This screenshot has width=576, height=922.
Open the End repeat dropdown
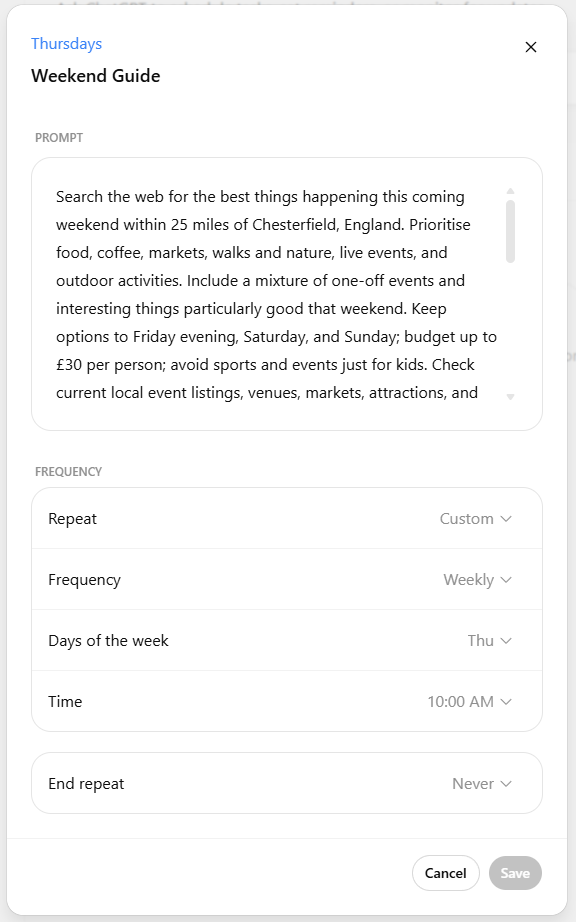(481, 784)
